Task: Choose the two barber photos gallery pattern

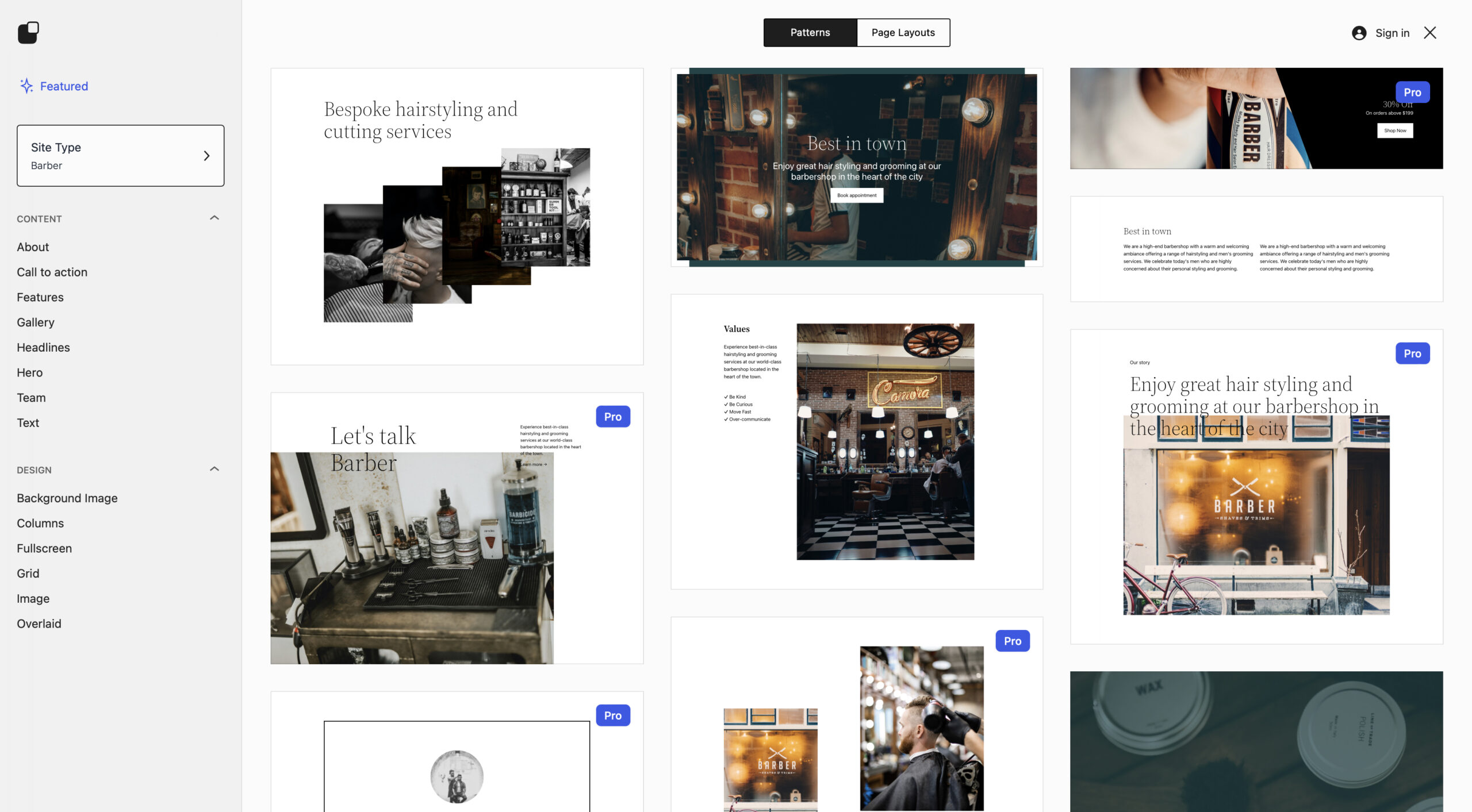Action: pyautogui.click(x=857, y=715)
